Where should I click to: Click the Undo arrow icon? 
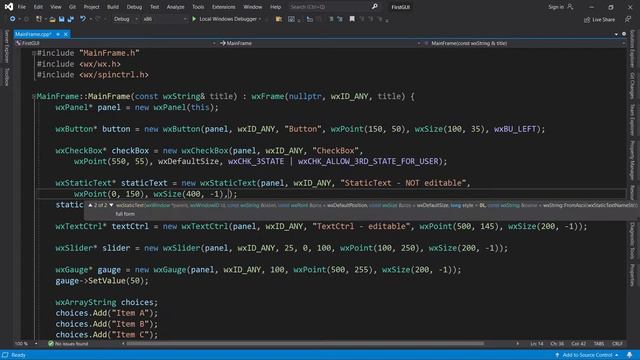coord(82,19)
